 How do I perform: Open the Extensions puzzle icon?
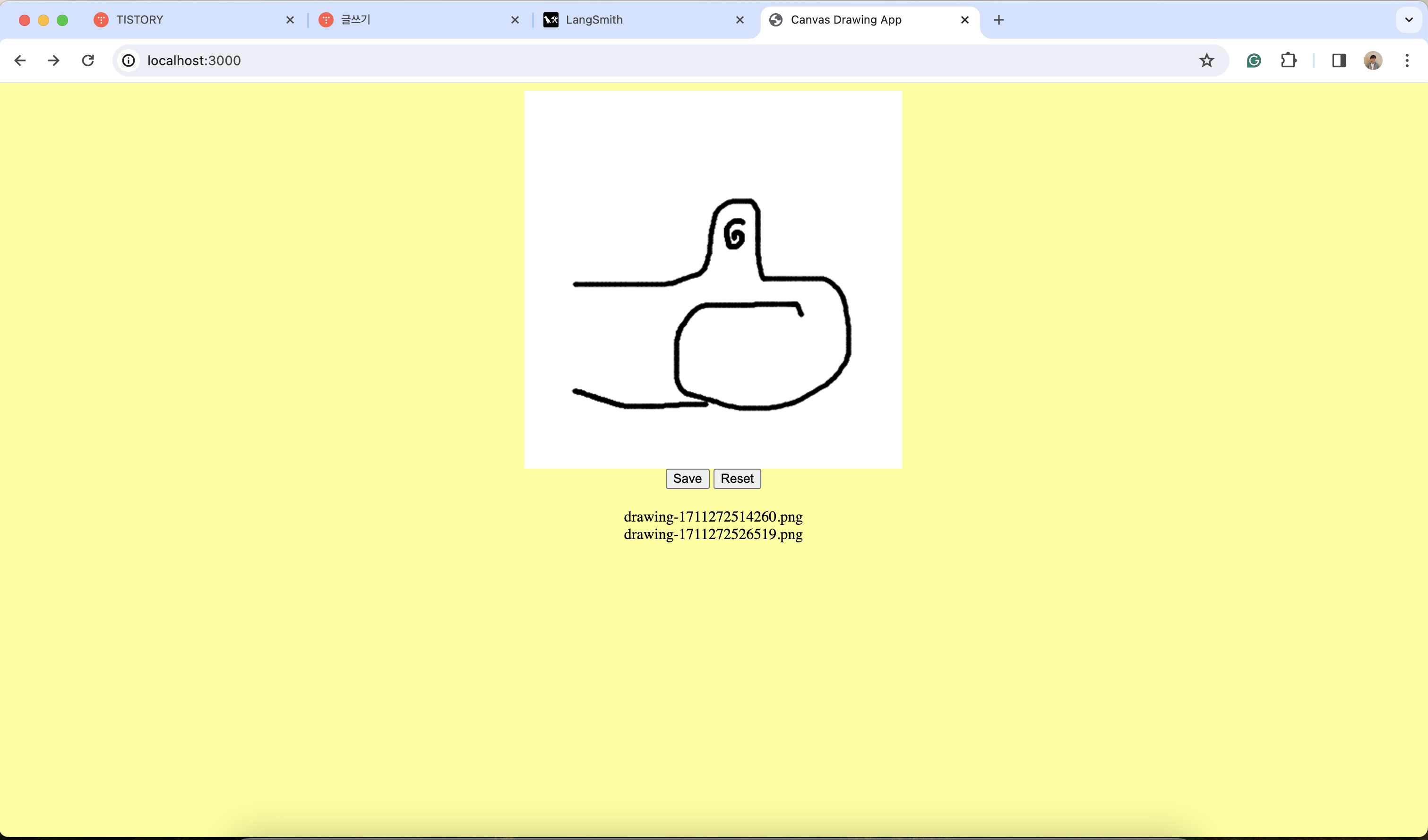click(x=1288, y=60)
